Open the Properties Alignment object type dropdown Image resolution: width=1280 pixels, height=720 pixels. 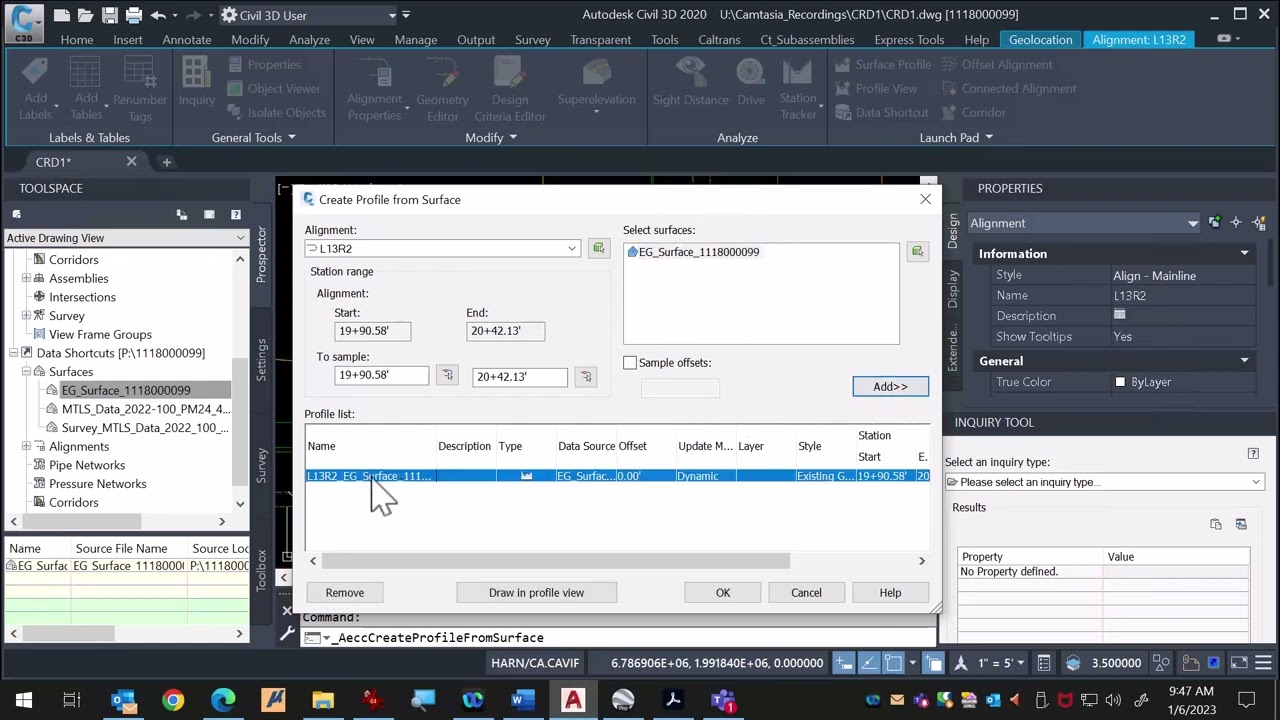point(1192,223)
